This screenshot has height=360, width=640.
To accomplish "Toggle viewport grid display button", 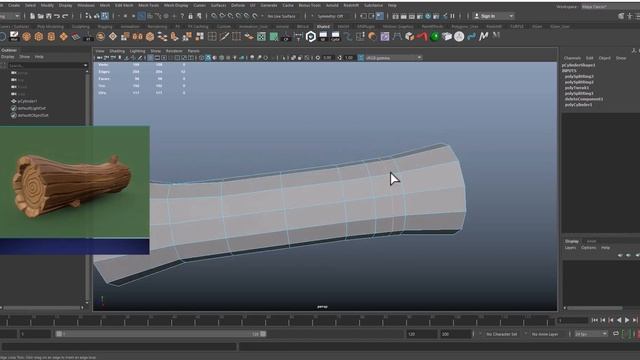I will pyautogui.click(x=151, y=58).
